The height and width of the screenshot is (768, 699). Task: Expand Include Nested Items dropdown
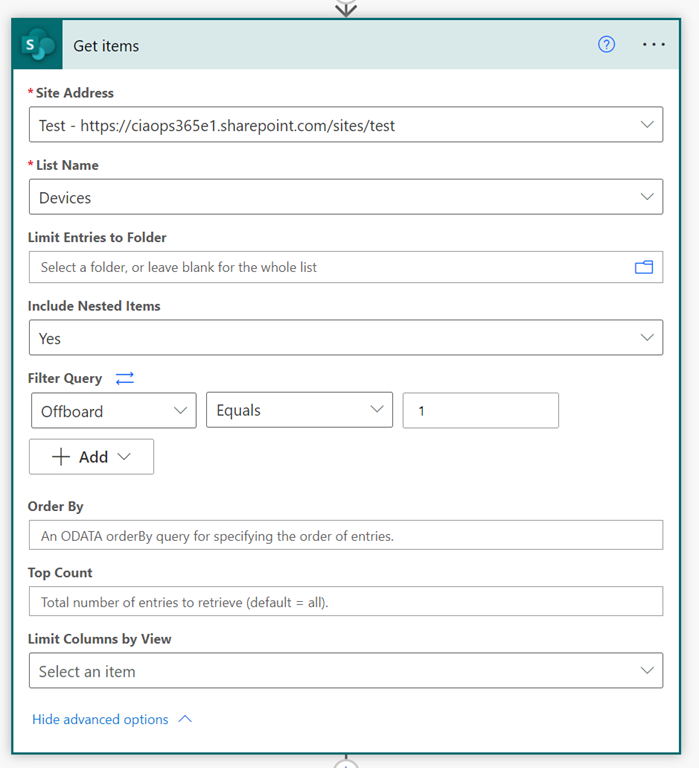(646, 338)
